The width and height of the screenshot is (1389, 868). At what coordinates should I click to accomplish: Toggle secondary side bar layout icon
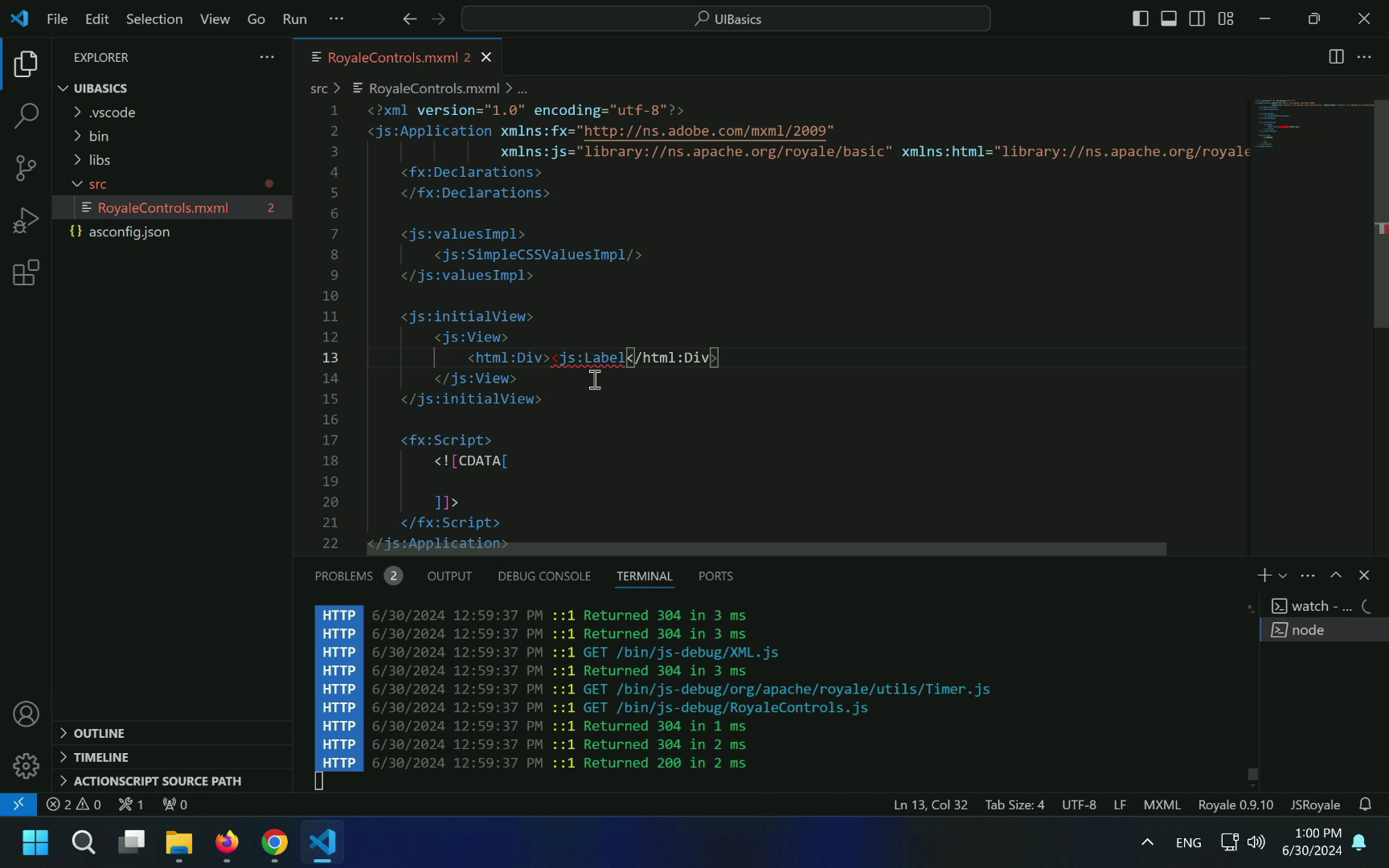click(x=1197, y=18)
